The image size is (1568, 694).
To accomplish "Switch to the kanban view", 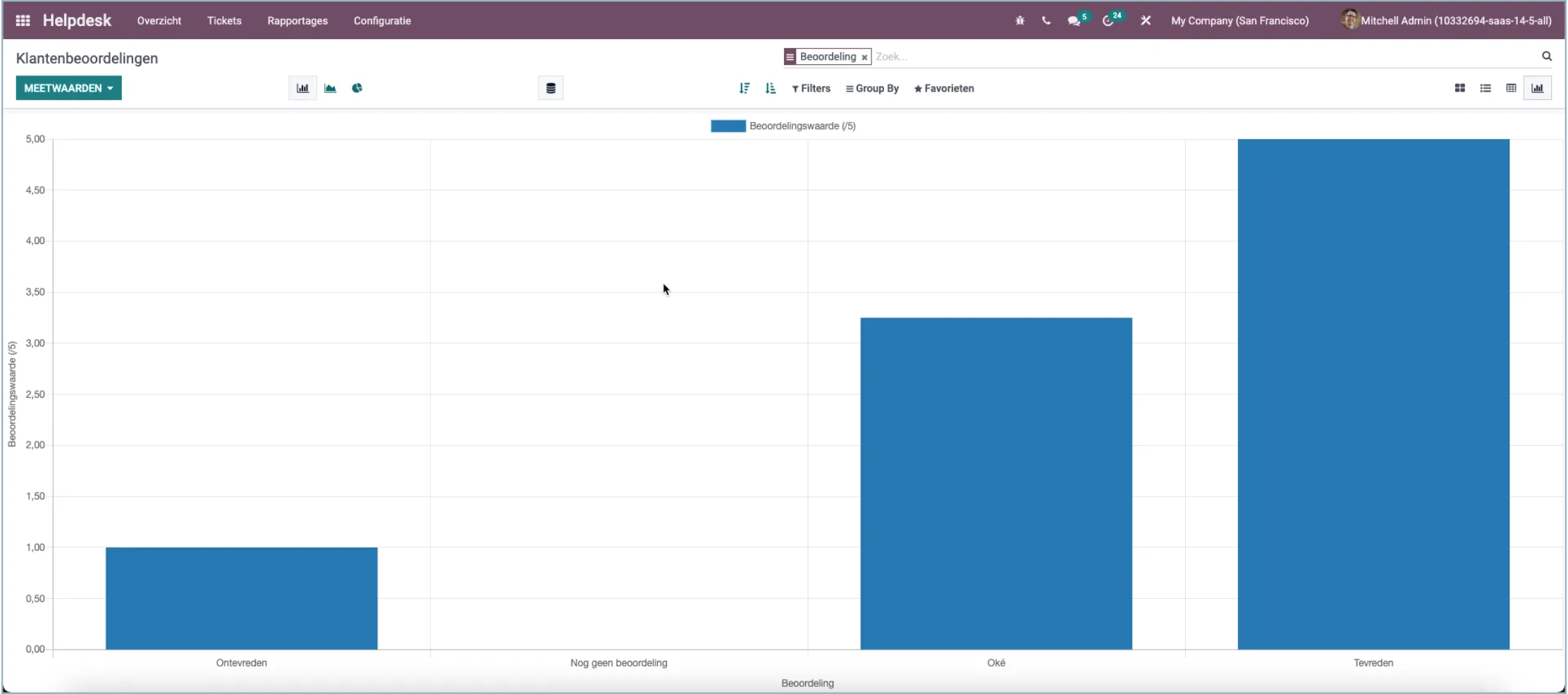I will (1459, 87).
